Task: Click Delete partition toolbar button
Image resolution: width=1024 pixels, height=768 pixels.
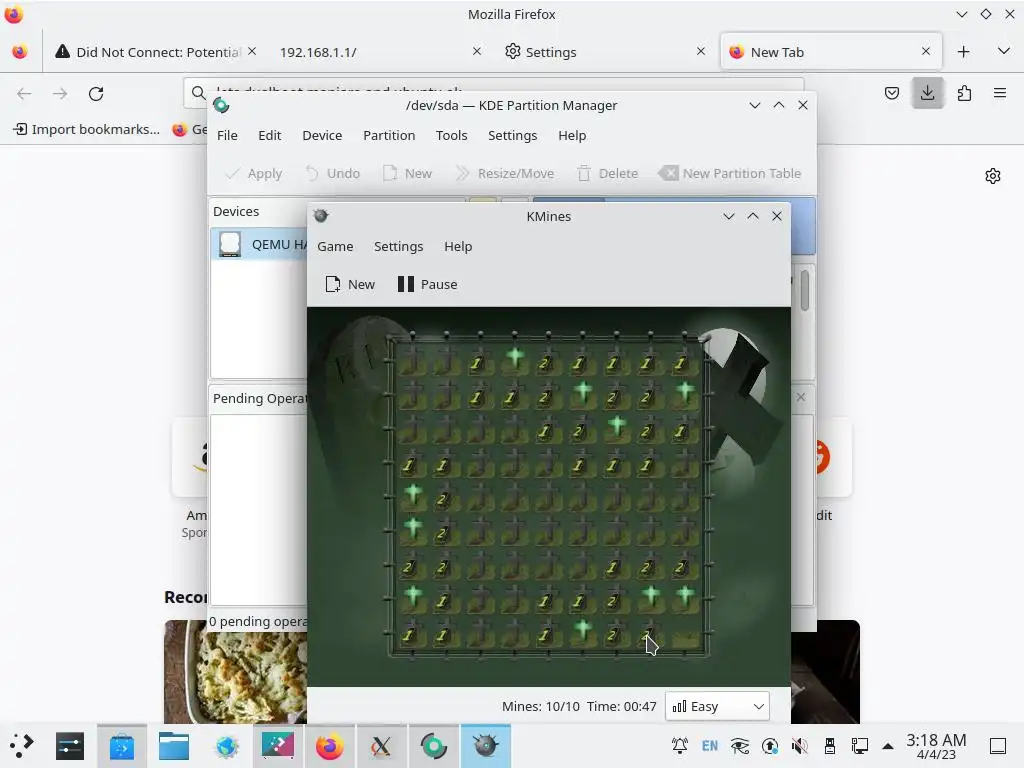Action: click(x=607, y=173)
